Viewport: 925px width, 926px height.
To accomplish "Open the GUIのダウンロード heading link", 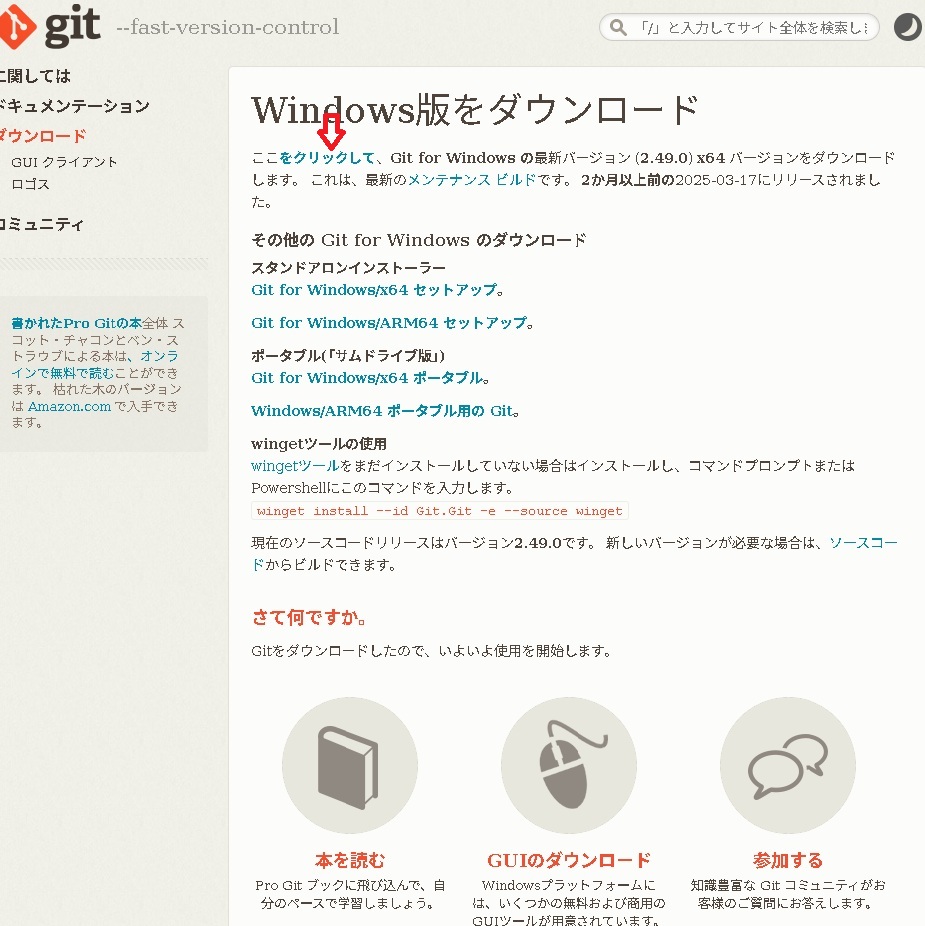I will coord(569,860).
